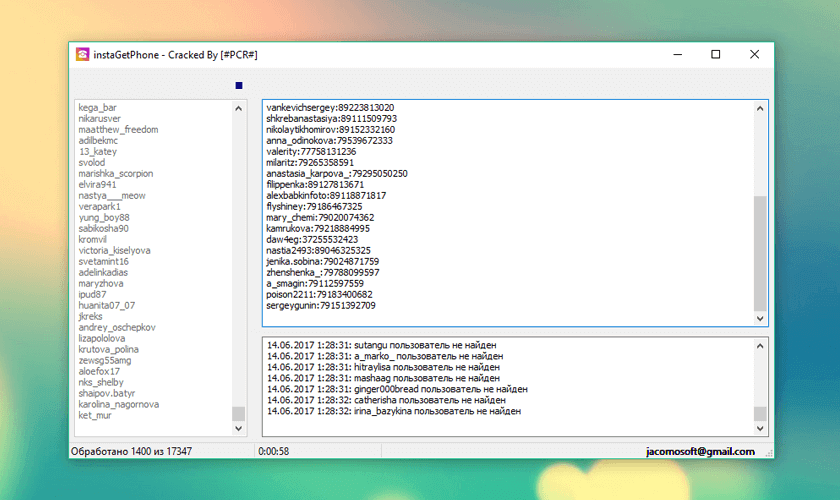Select sabikosha90 in username list
Screen dimensions: 840x500
tap(103, 228)
